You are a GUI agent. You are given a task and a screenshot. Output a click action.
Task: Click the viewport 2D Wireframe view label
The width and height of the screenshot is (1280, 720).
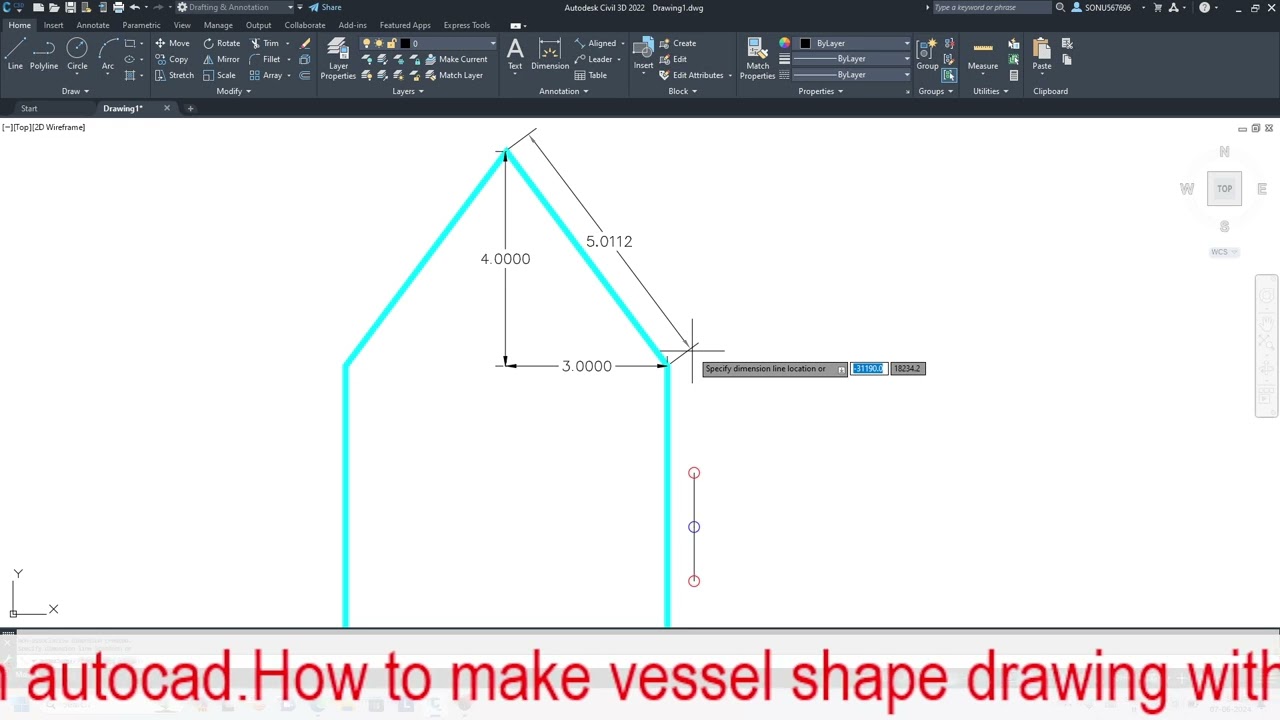point(60,127)
